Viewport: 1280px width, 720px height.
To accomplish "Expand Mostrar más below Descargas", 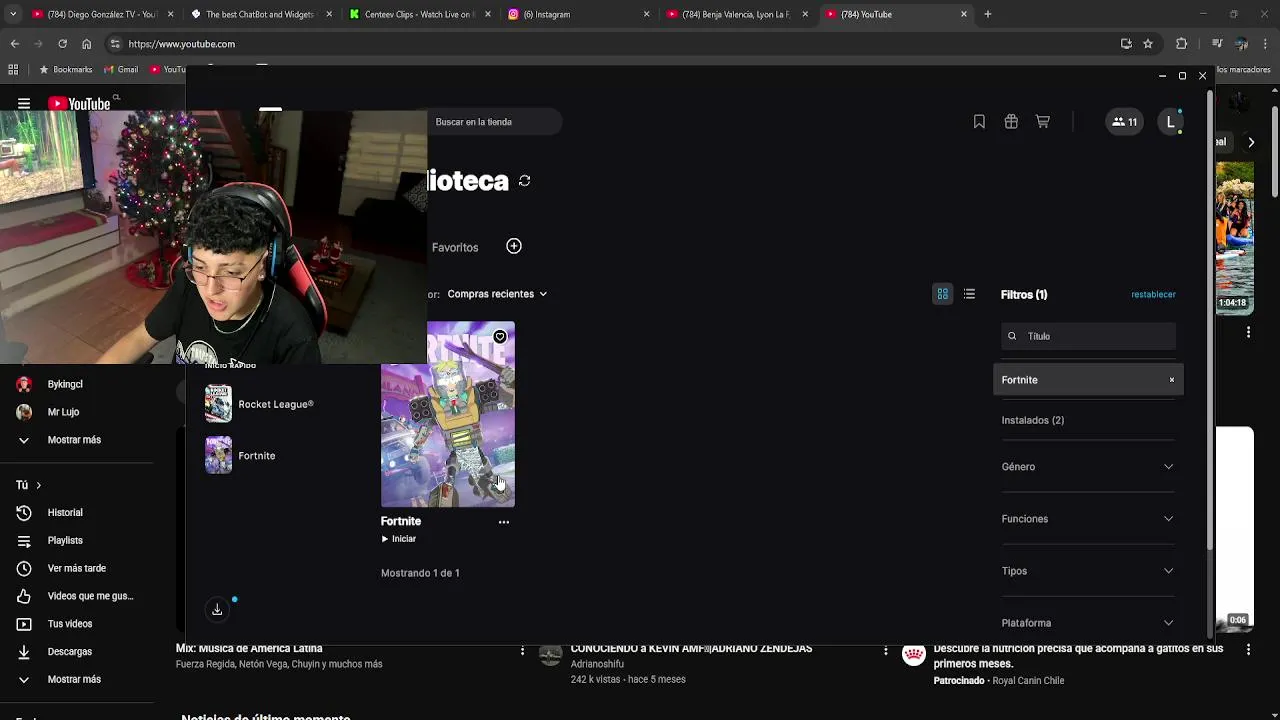I will click(74, 679).
